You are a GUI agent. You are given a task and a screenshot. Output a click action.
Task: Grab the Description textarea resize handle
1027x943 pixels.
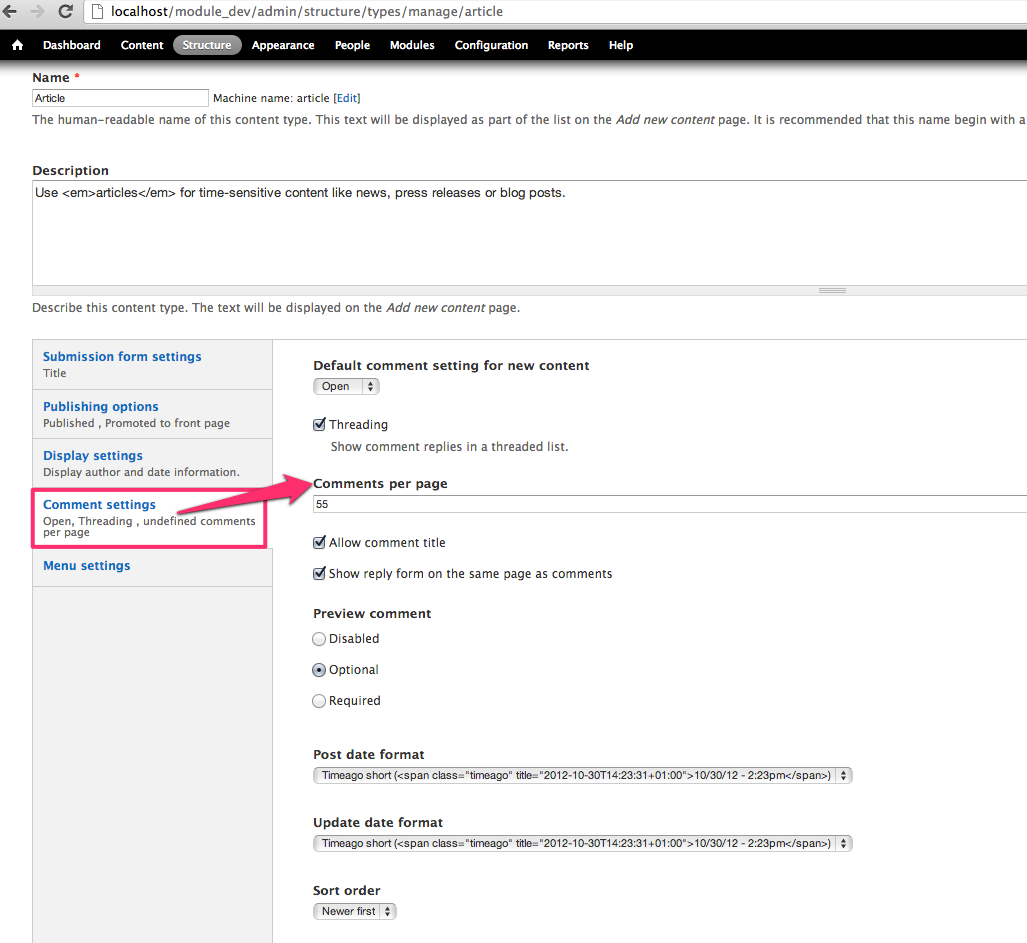click(832, 291)
